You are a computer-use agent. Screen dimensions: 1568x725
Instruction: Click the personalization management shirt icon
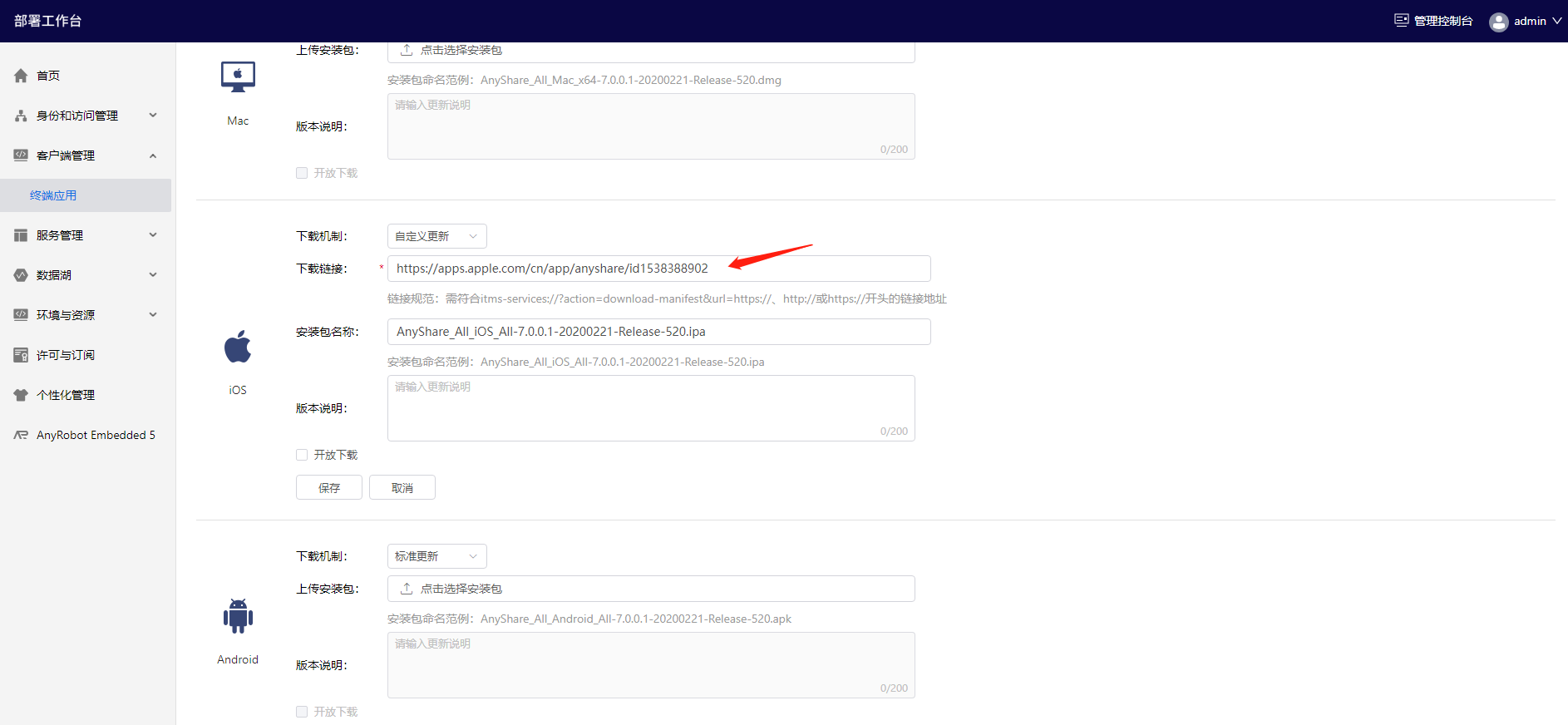21,395
